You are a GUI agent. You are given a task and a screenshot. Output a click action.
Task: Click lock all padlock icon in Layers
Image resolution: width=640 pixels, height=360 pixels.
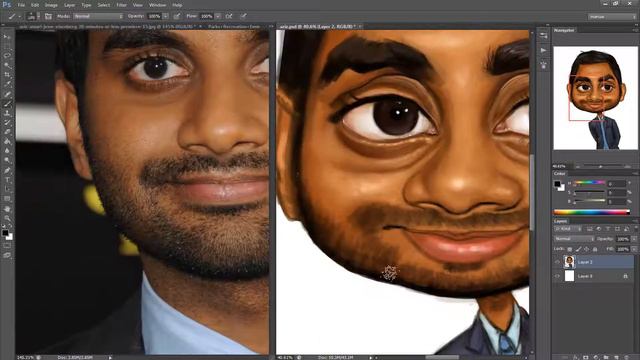point(595,249)
